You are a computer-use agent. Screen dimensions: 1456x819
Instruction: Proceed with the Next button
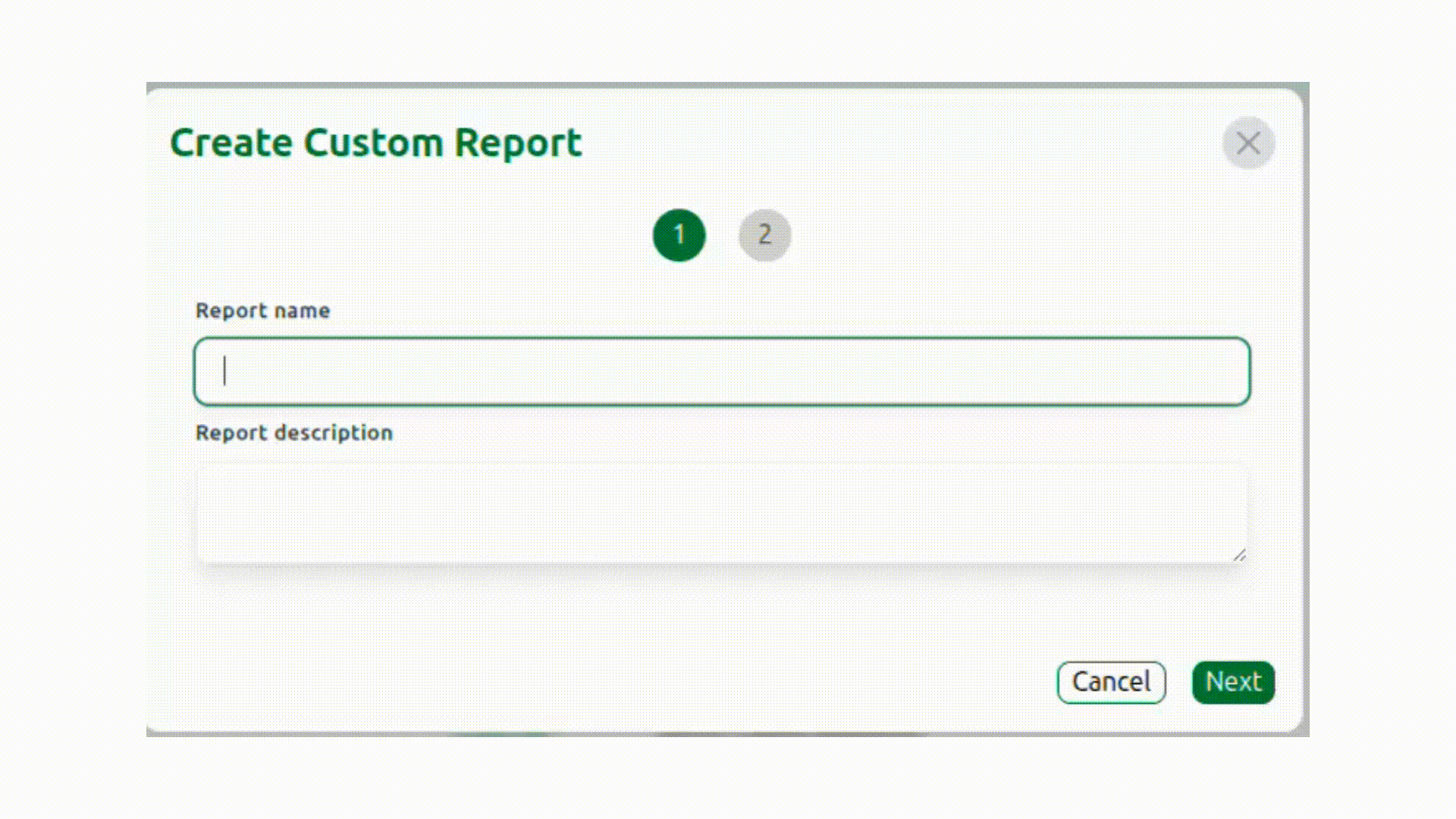(x=1233, y=682)
